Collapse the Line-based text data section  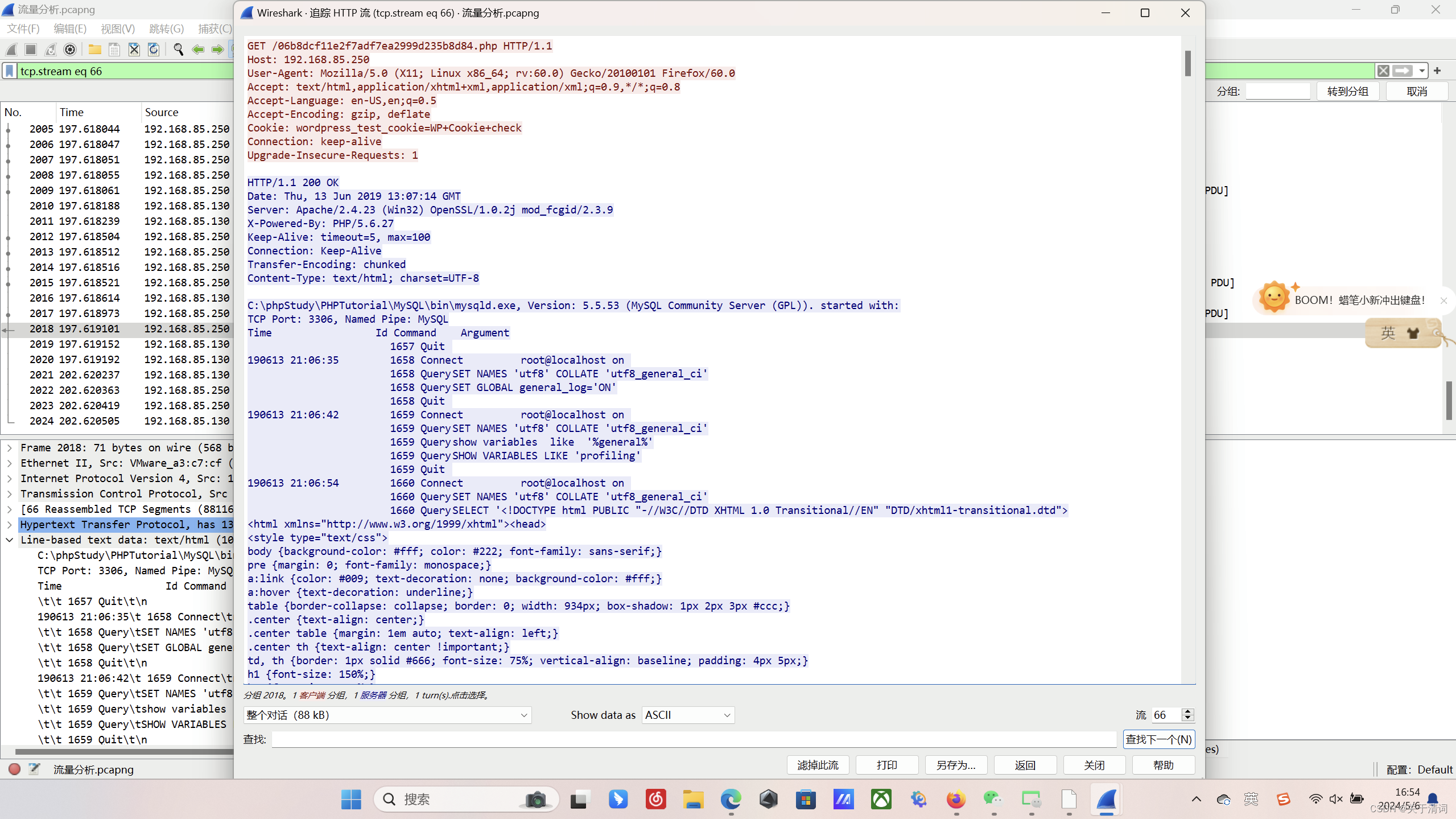[x=10, y=540]
